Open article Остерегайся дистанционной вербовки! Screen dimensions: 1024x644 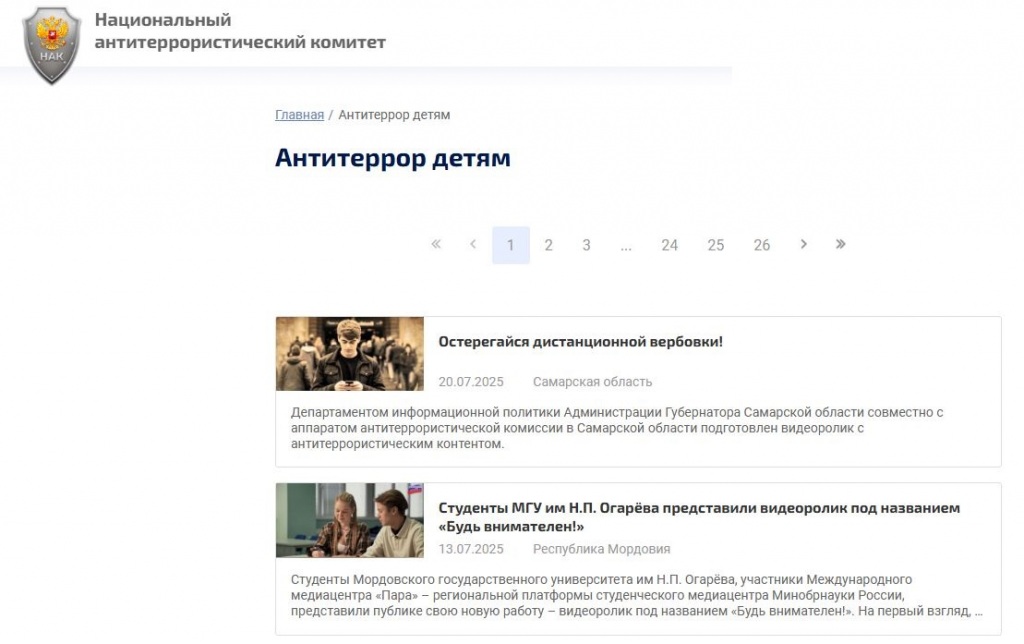pyautogui.click(x=580, y=342)
